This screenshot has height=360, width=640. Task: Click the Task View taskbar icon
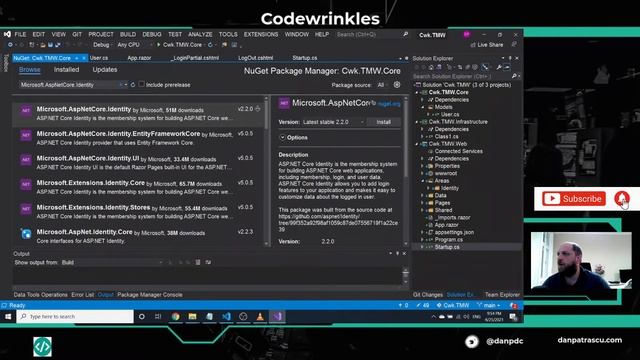click(x=158, y=316)
